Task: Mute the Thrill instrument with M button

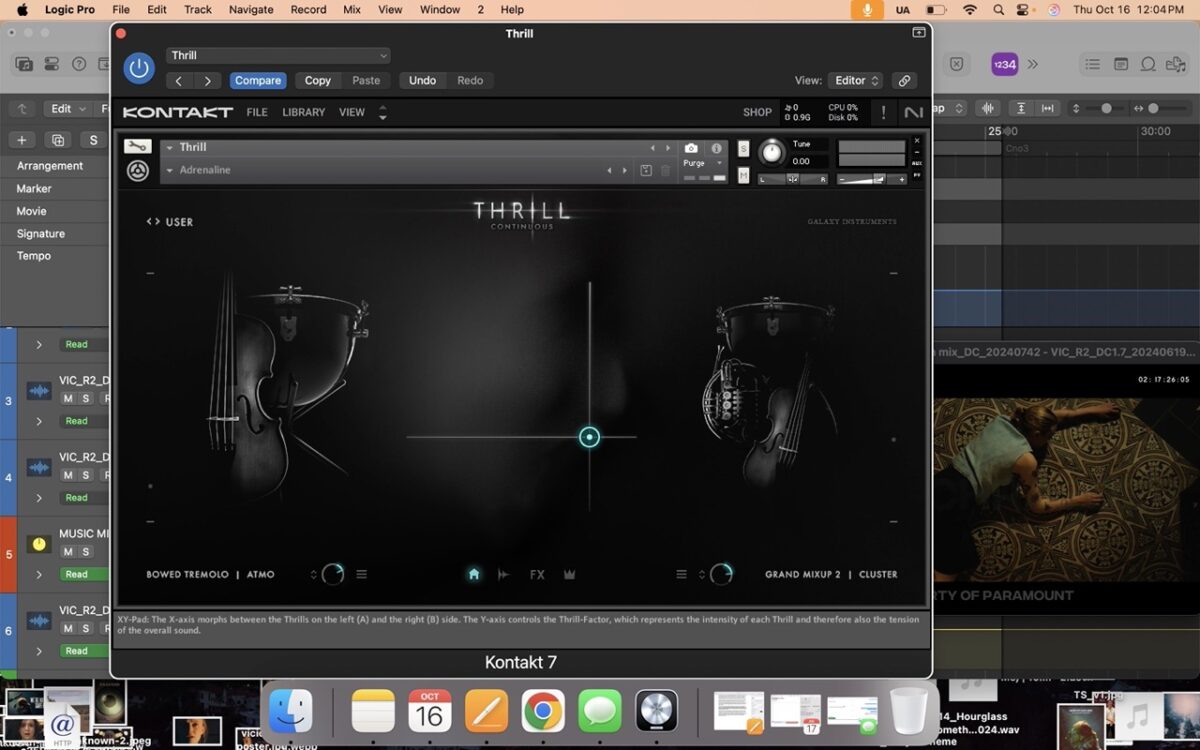Action: pos(743,175)
